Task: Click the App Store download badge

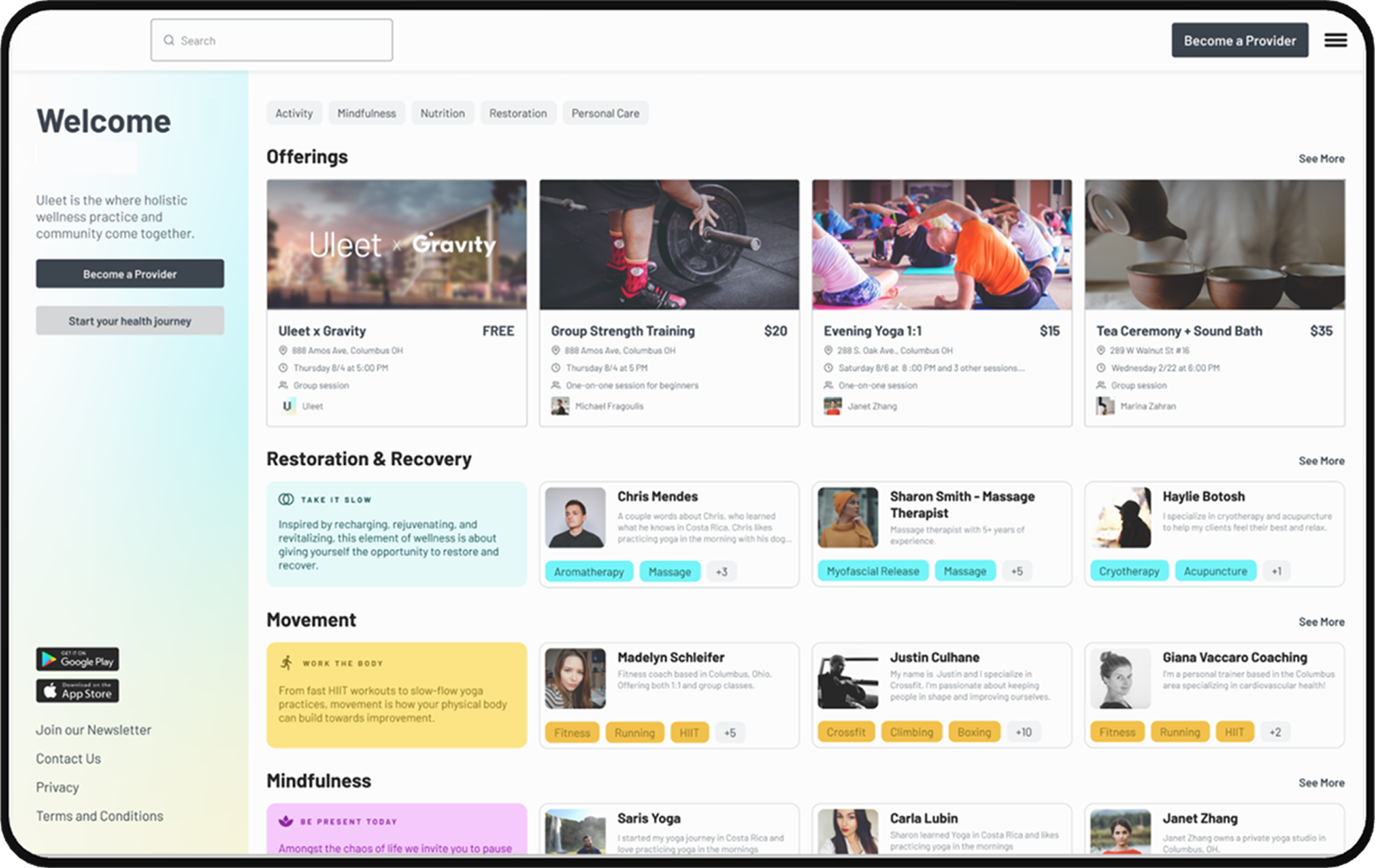Action: pos(77,691)
